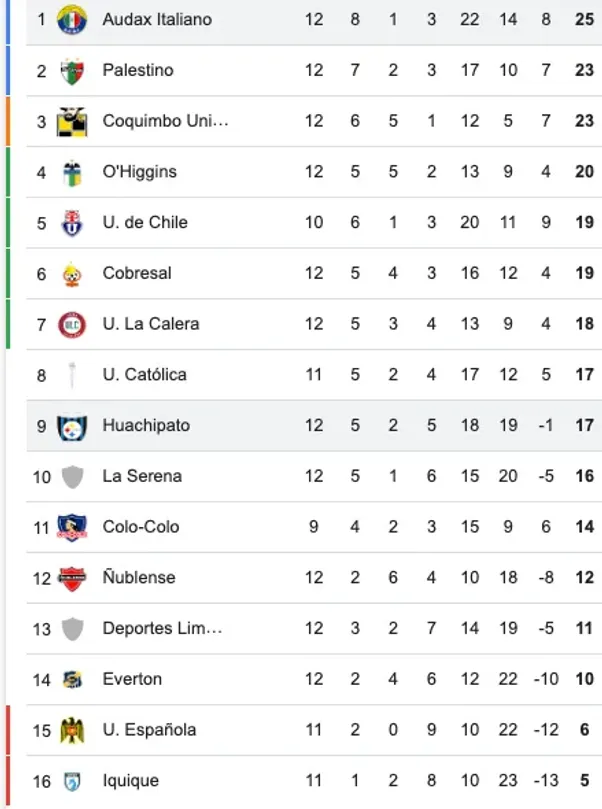The width and height of the screenshot is (602, 809).
Task: Open the U. de Chile crest
Action: [72, 222]
